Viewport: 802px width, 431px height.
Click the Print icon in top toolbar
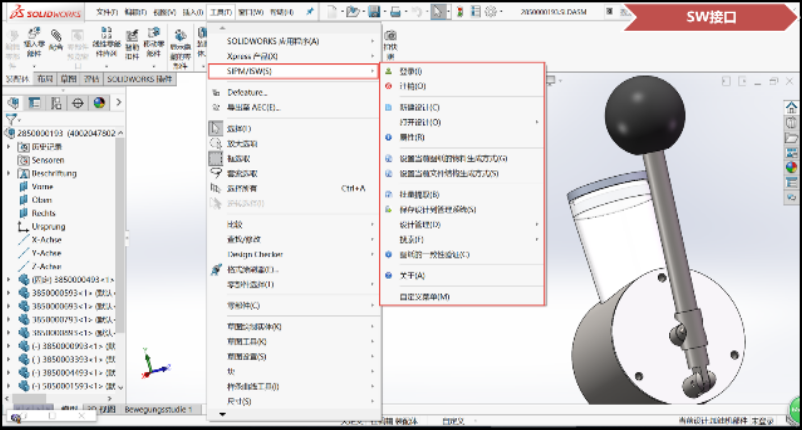click(395, 11)
